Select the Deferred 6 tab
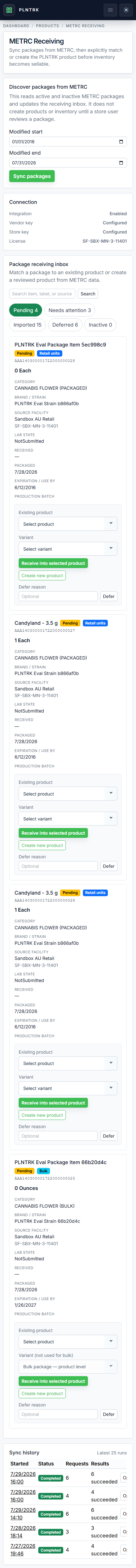Screen dimensions: 136x1568 (65, 325)
